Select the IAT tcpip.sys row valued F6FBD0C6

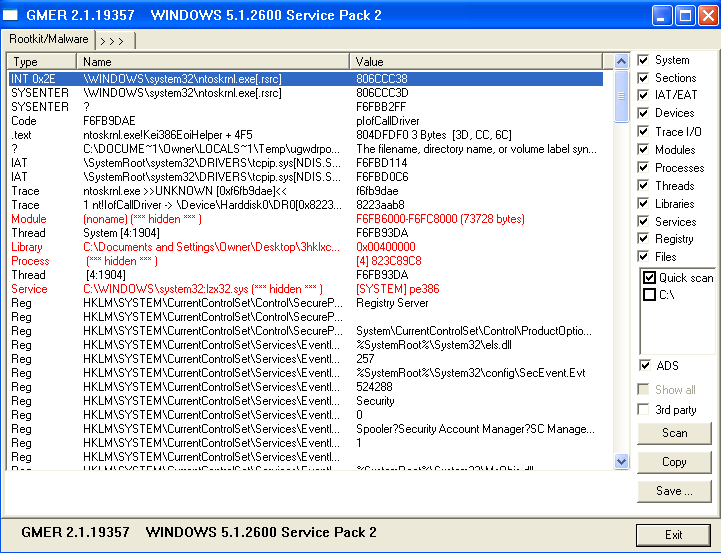coord(306,177)
